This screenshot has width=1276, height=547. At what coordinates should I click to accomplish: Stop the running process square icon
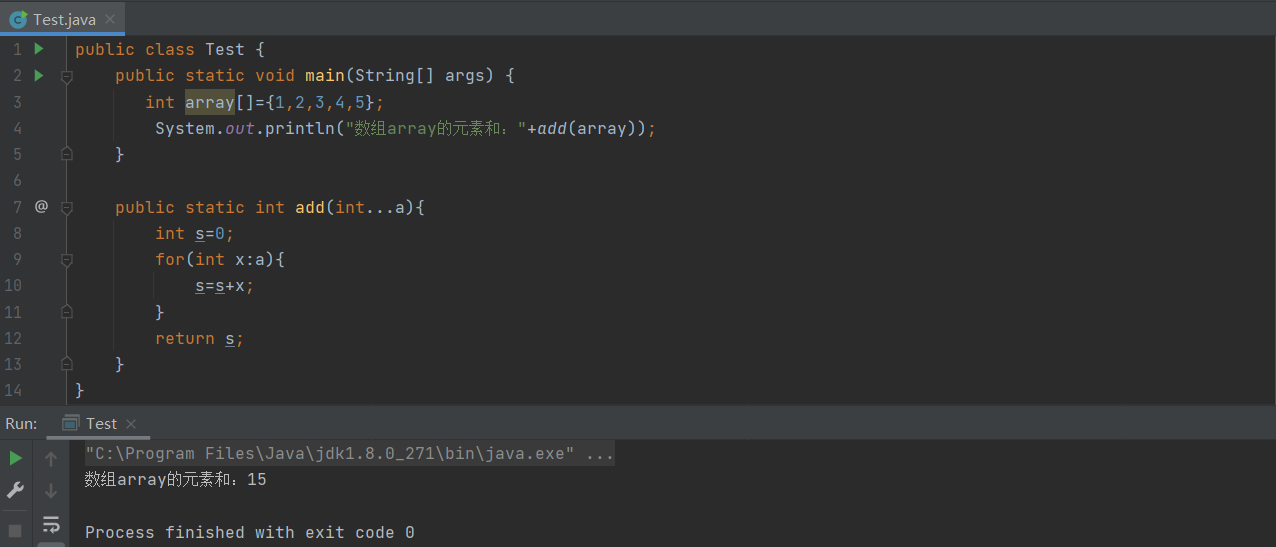[x=15, y=530]
